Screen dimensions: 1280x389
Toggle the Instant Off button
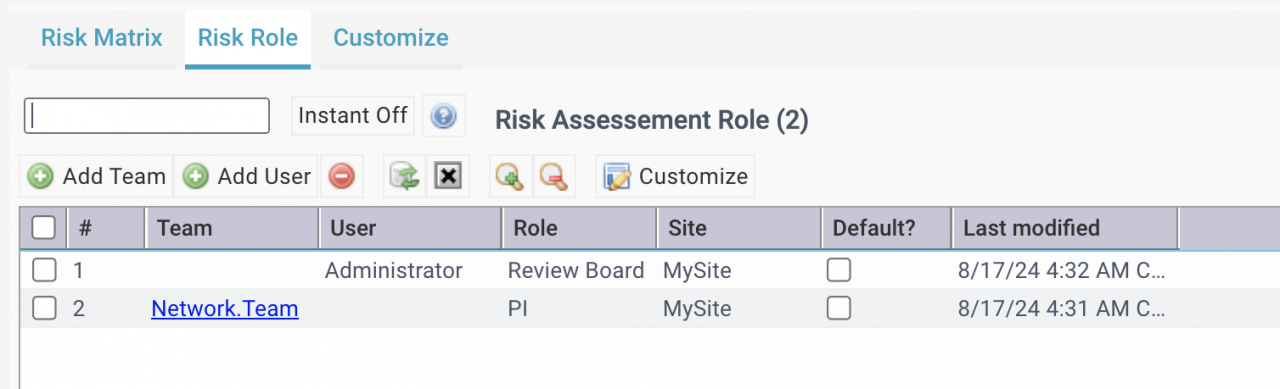pos(353,116)
